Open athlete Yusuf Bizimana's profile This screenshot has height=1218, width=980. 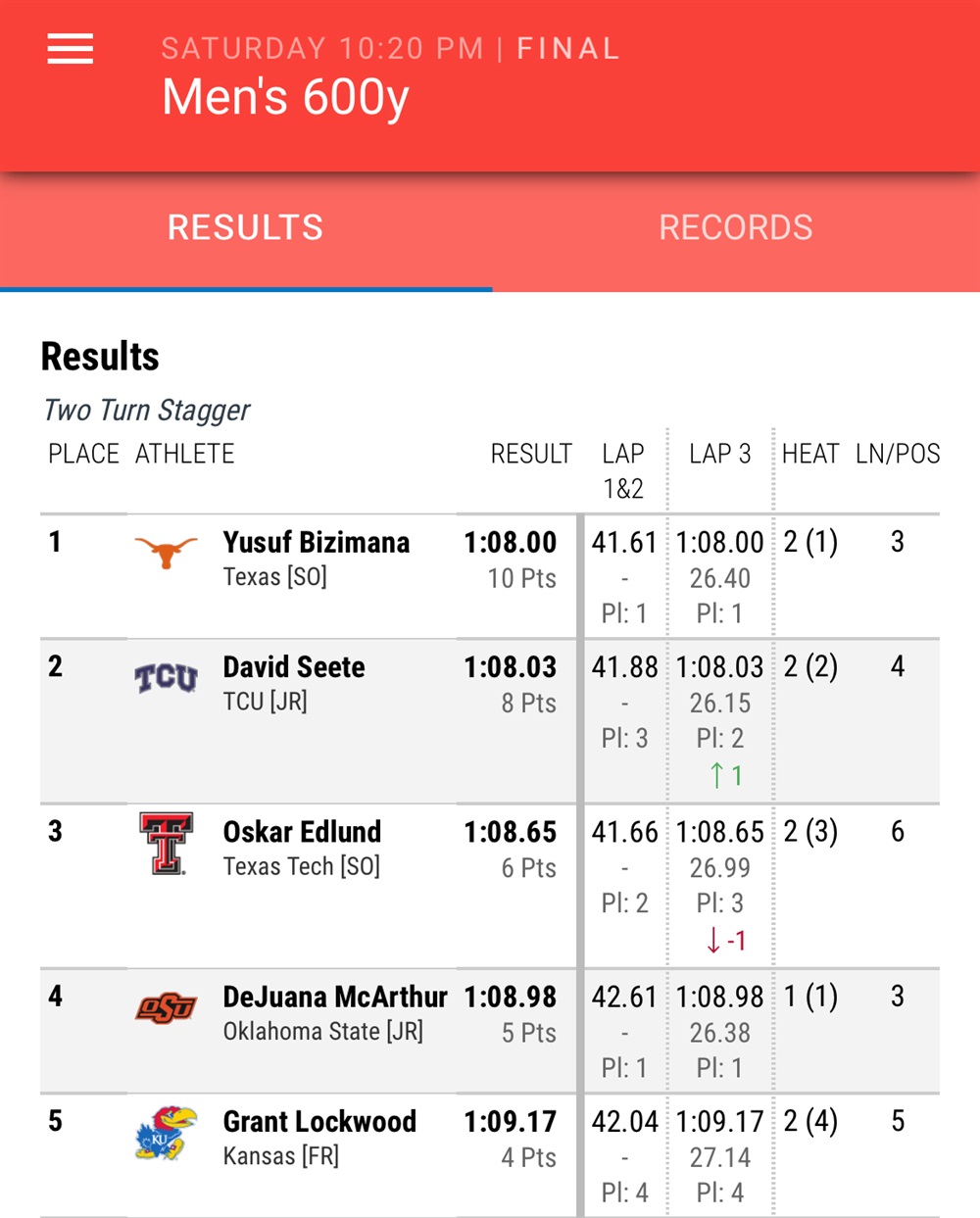coord(317,542)
